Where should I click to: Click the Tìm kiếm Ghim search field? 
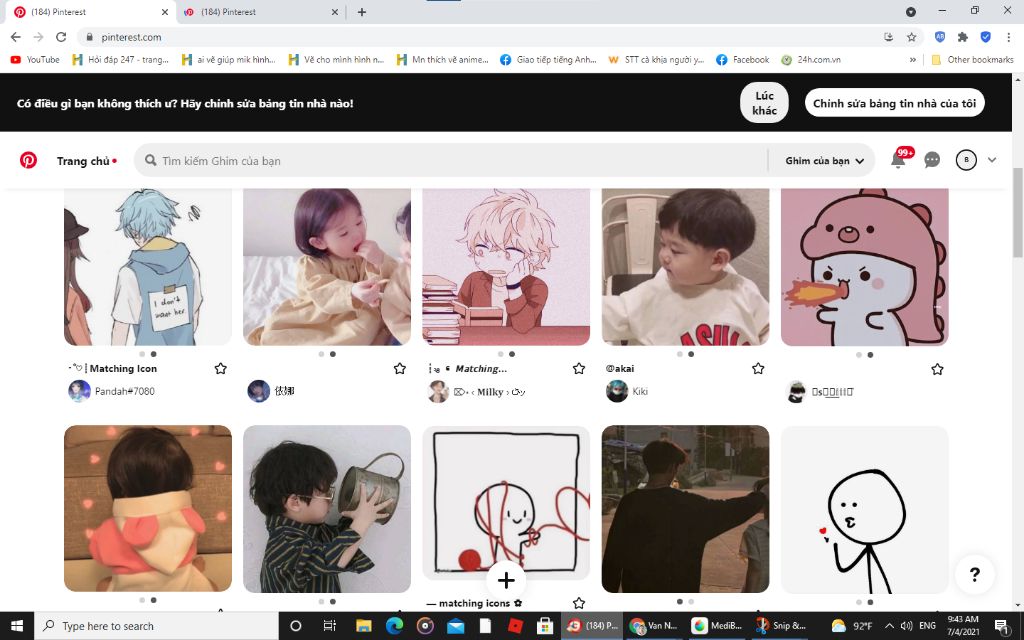click(x=451, y=161)
